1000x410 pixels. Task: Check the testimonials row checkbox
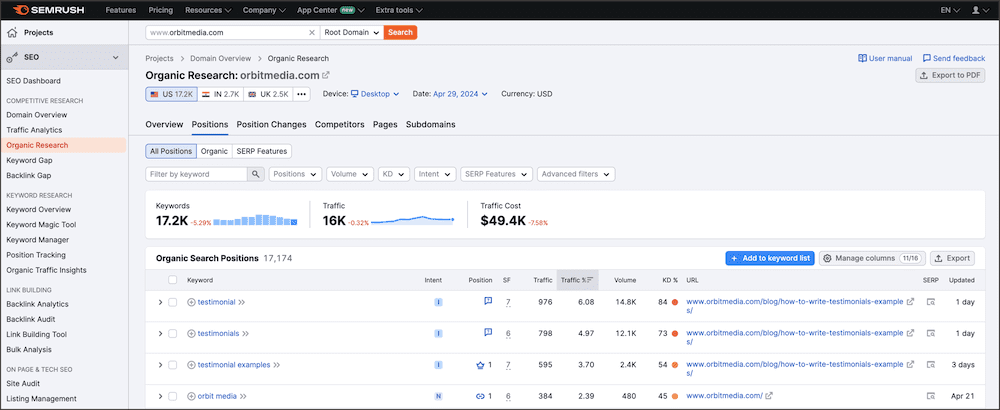click(x=172, y=333)
